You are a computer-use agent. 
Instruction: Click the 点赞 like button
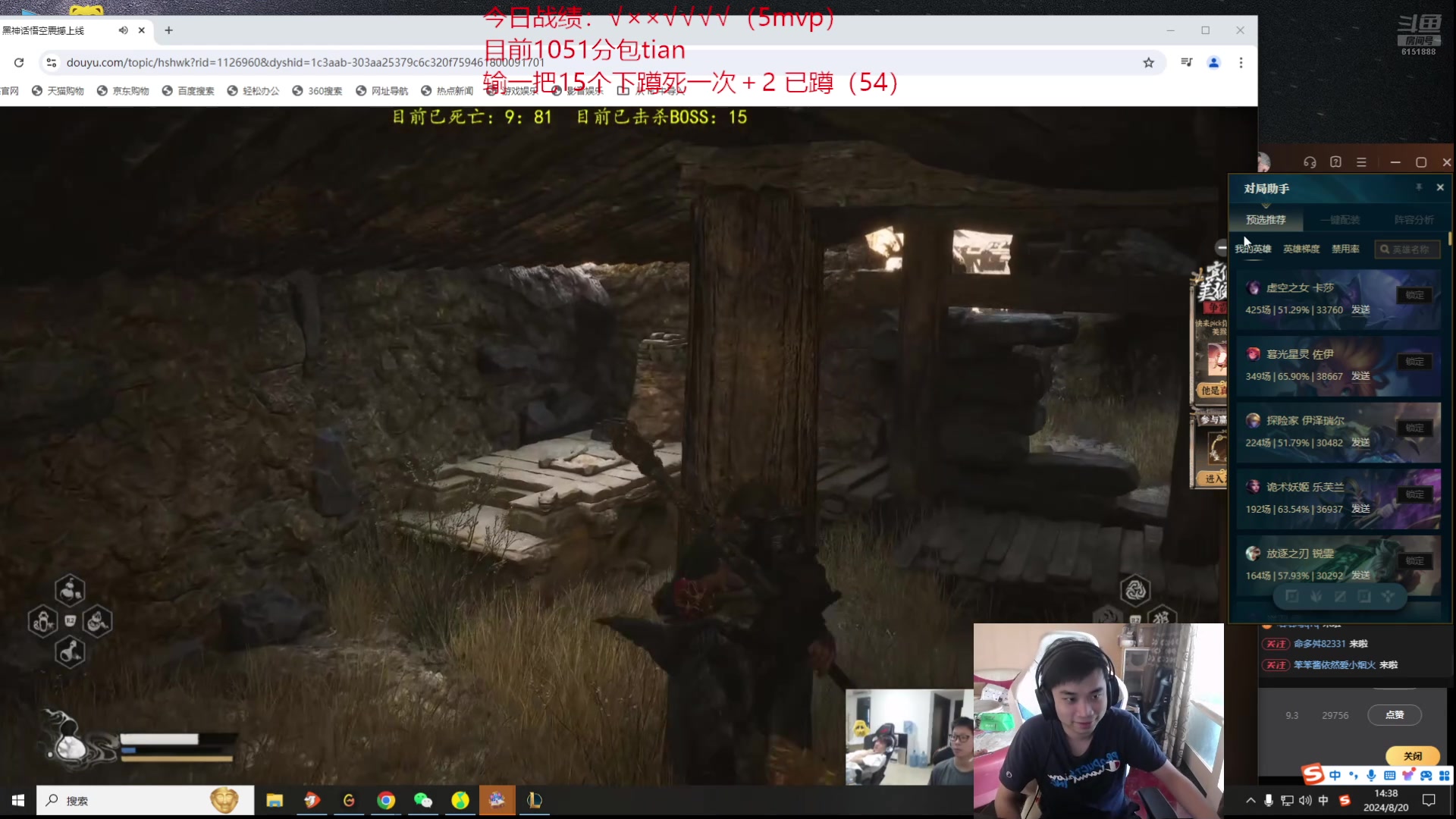1394,715
